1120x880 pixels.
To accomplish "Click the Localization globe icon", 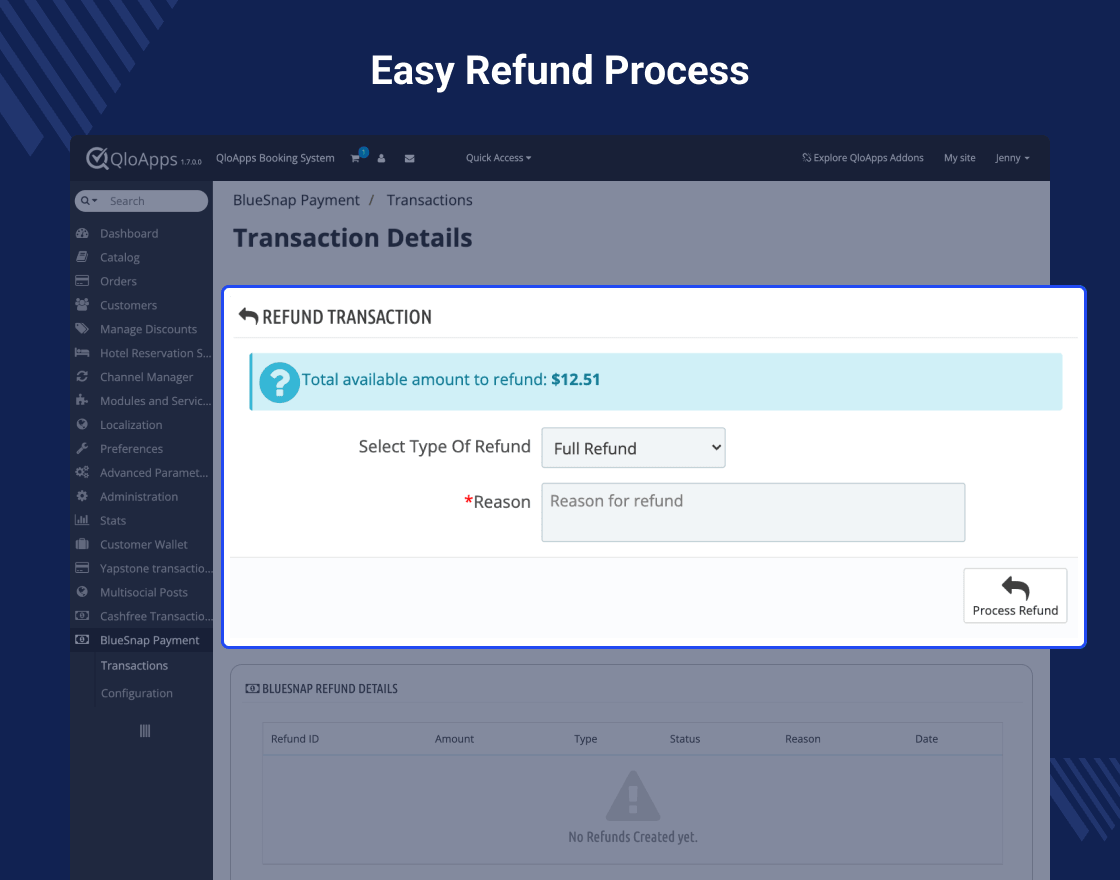I will (82, 424).
